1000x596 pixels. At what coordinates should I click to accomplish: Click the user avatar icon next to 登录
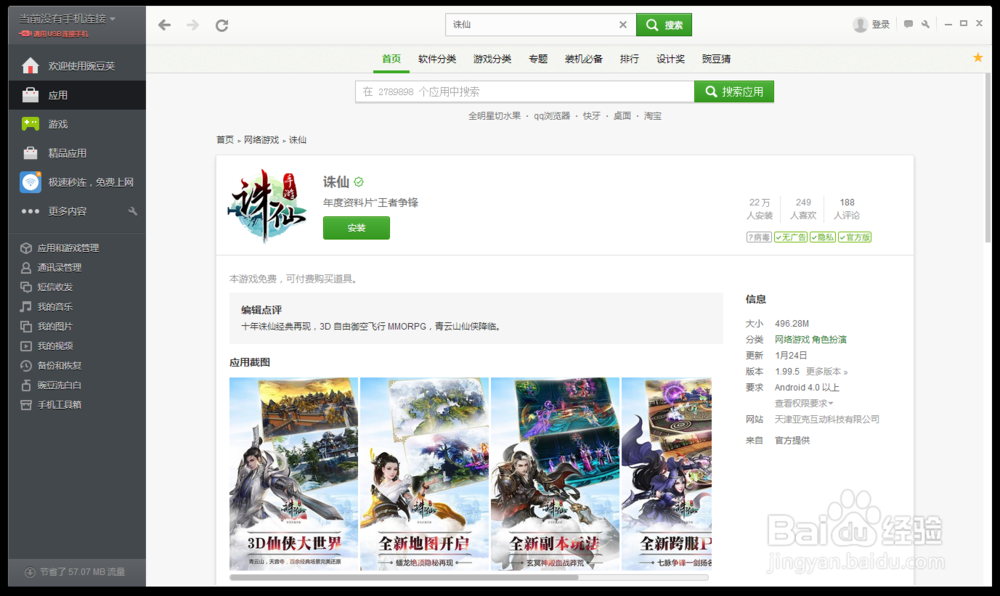click(860, 24)
